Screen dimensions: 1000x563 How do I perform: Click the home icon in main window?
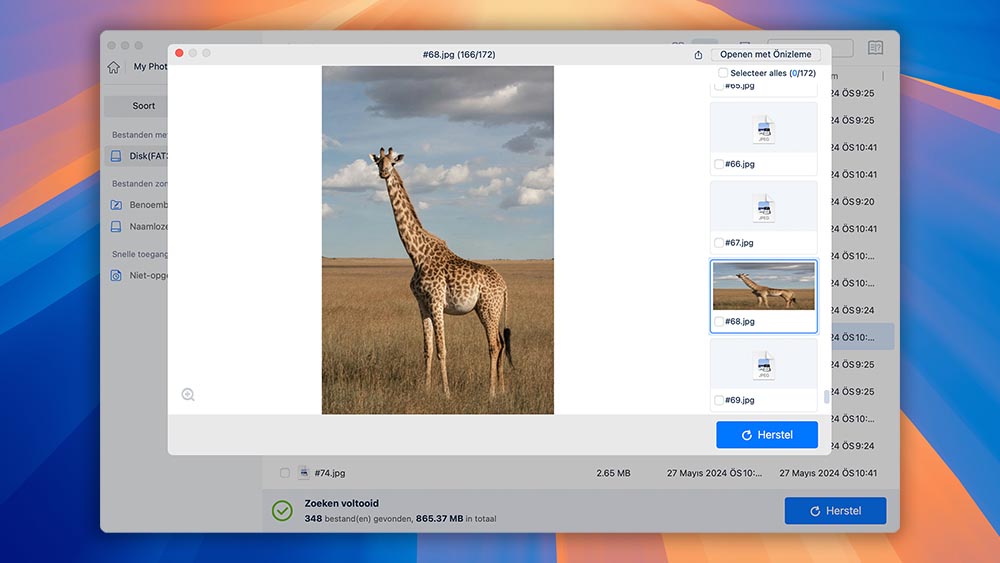[x=114, y=67]
